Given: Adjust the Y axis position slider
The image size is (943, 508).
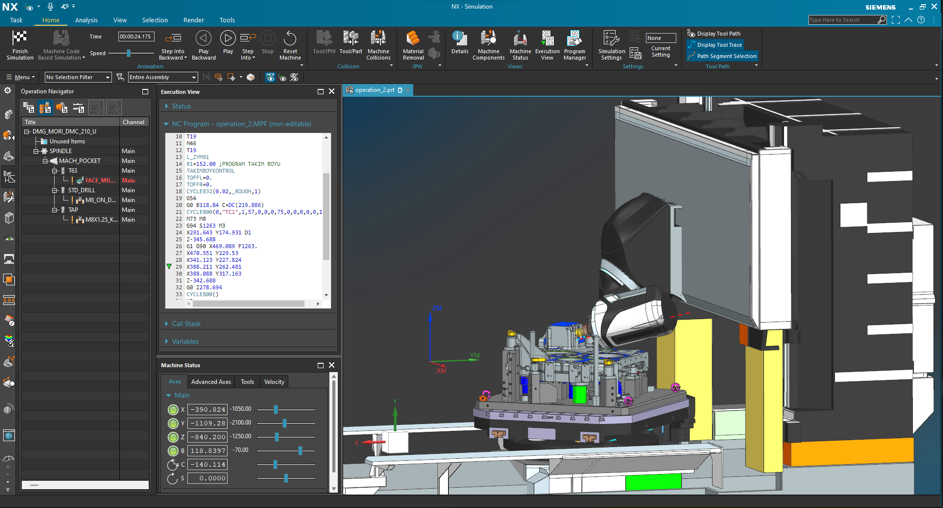Looking at the screenshot, I should click(x=286, y=423).
